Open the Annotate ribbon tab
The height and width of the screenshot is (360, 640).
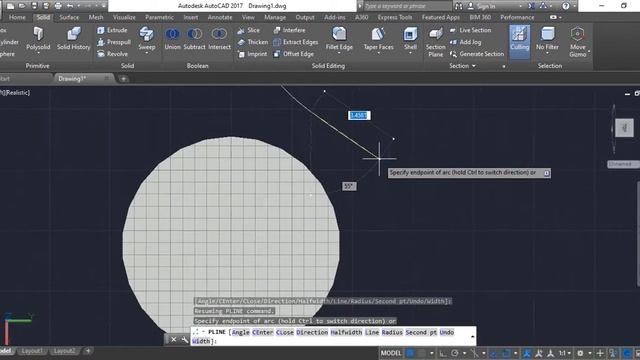[220, 17]
